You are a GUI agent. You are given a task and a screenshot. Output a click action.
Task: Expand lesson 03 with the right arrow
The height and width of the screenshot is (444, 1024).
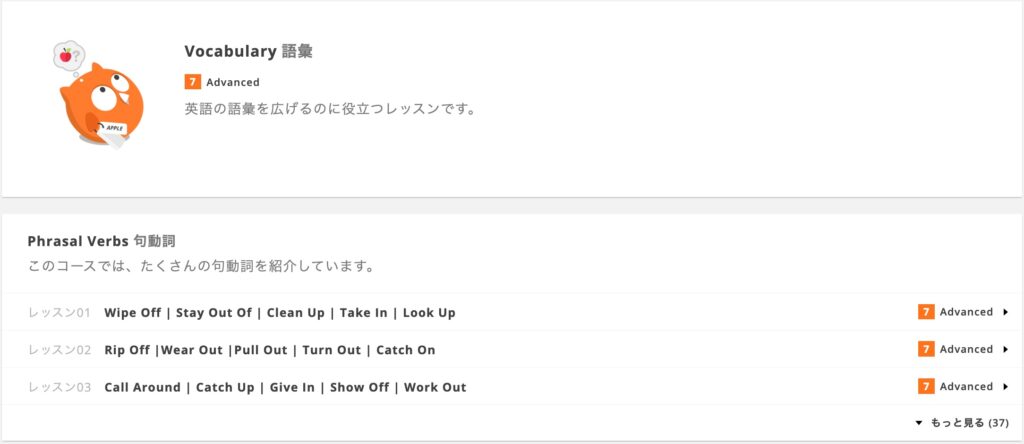1006,387
